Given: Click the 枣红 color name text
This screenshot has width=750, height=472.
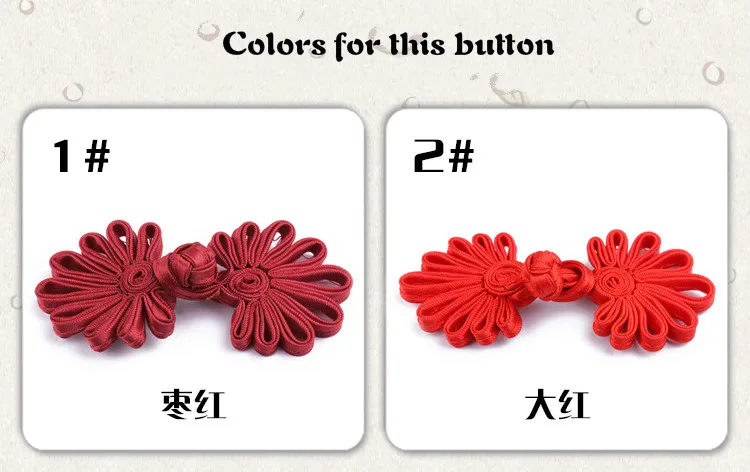Looking at the screenshot, I should [x=193, y=405].
